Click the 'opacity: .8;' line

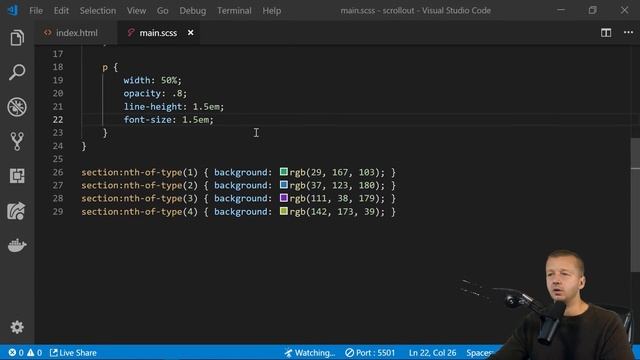[155, 93]
